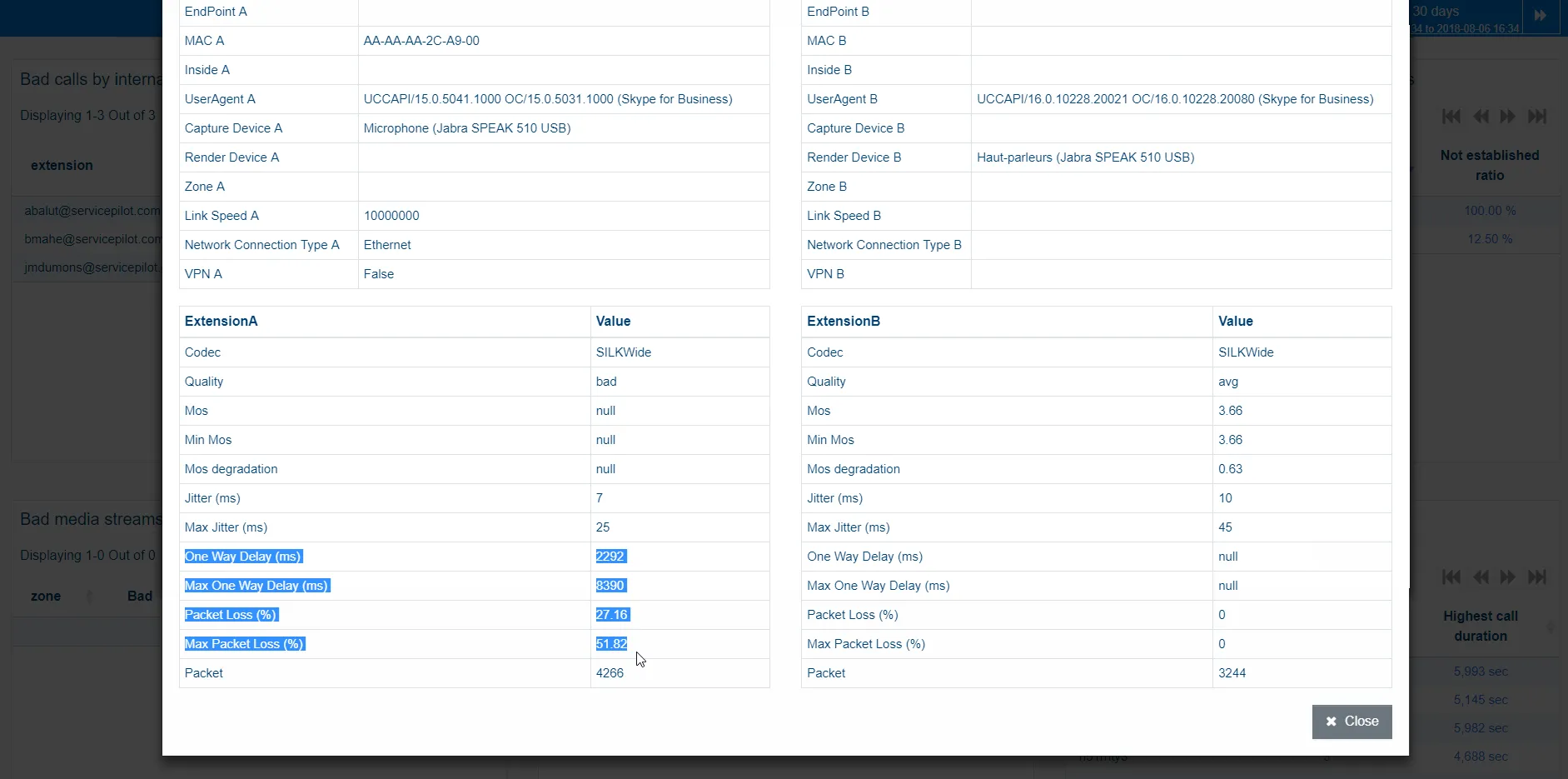1568x779 pixels.
Task: Sort by the Not established ratio column
Action: tap(1489, 165)
